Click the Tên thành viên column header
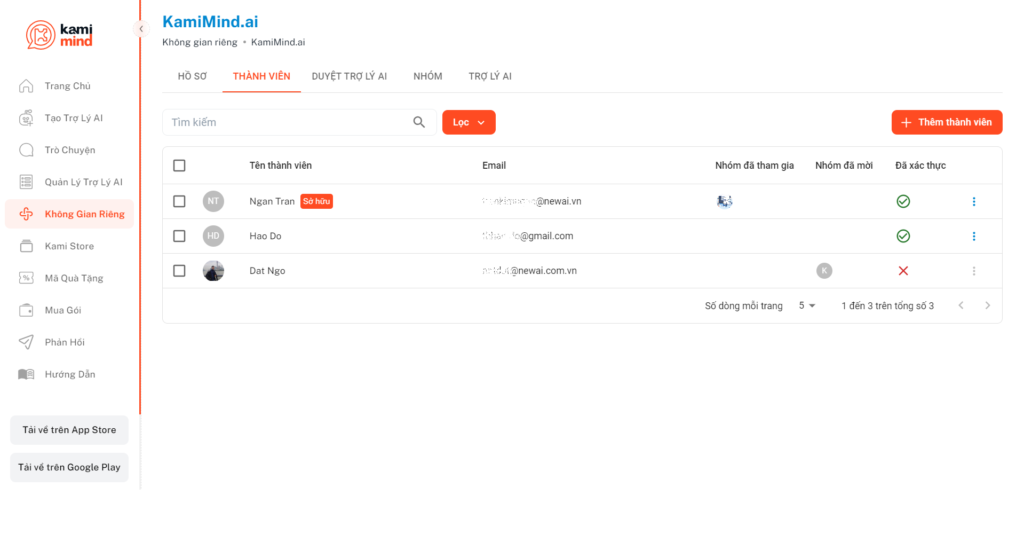The image size is (1024, 534). pyautogui.click(x=280, y=165)
